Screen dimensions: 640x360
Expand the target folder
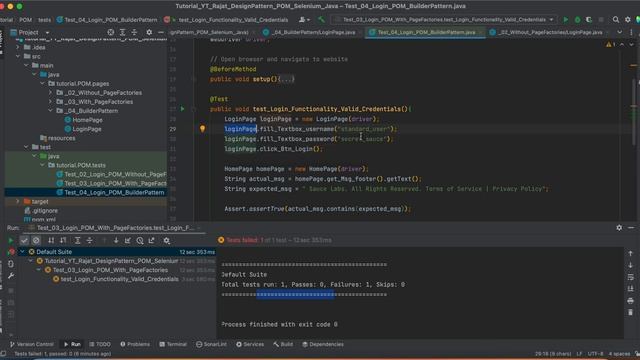(x=18, y=201)
